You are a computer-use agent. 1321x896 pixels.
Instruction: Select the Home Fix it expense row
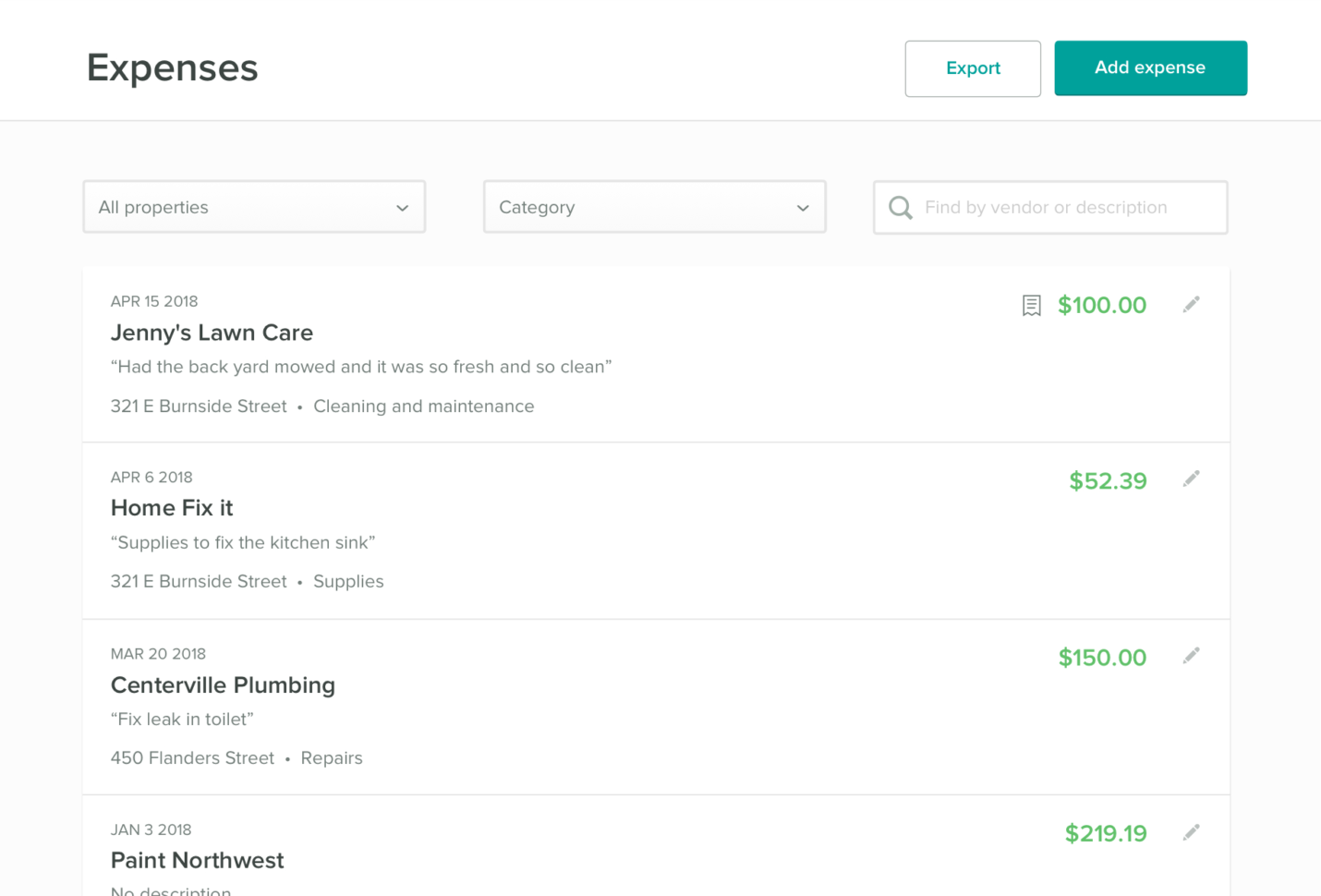pyautogui.click(x=172, y=508)
